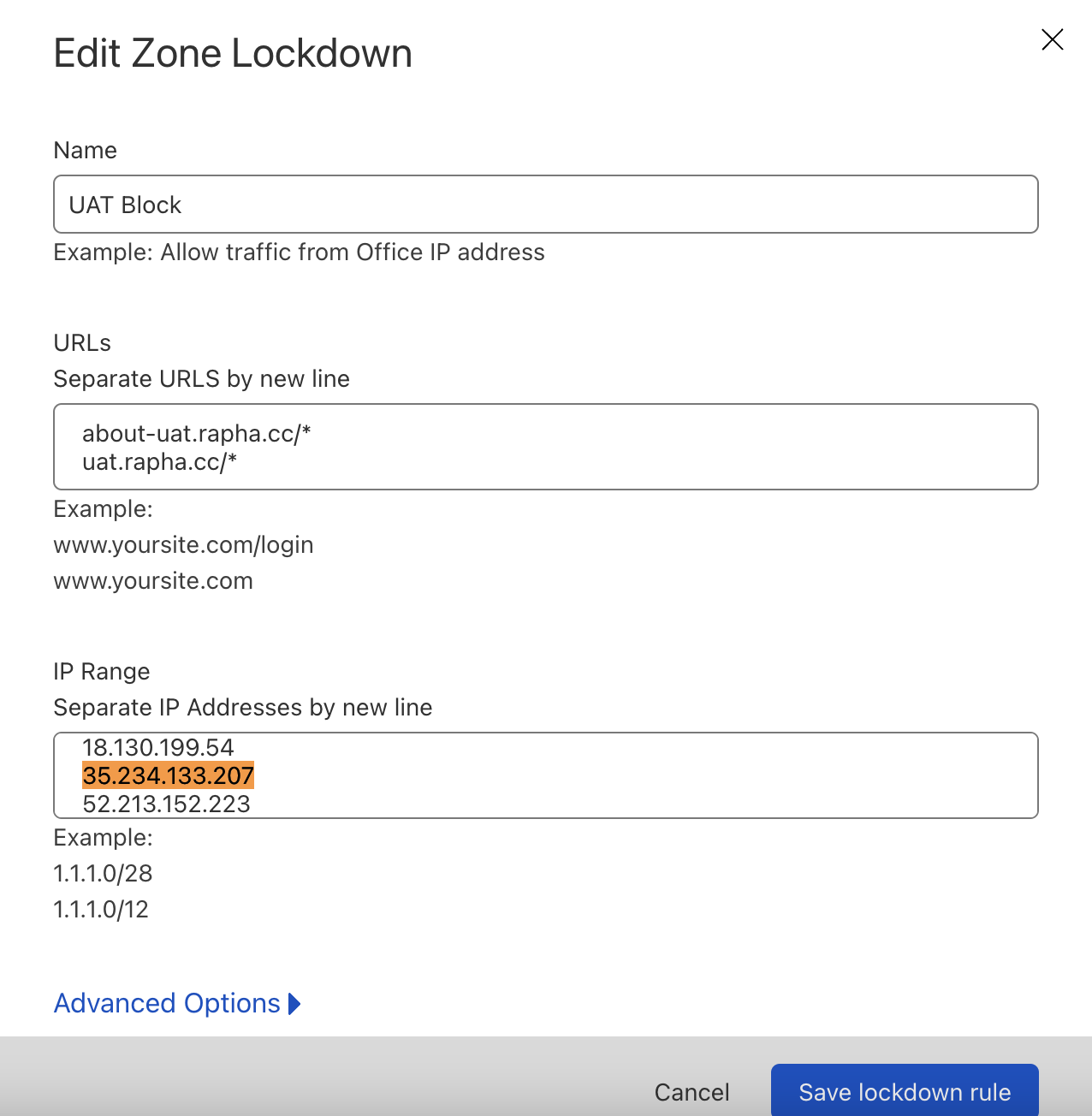Open the Advanced Options link text
The width and height of the screenshot is (1092, 1116).
pyautogui.click(x=167, y=1003)
